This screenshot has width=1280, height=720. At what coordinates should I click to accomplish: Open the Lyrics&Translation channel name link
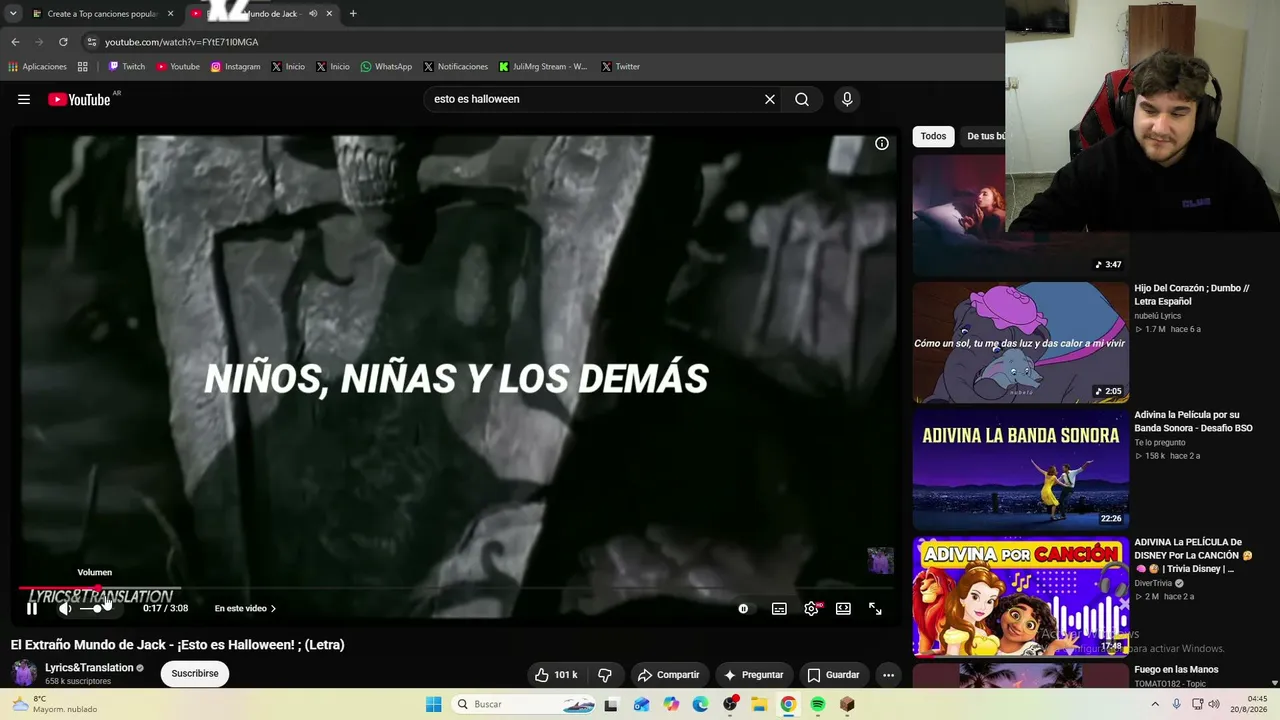(x=89, y=668)
